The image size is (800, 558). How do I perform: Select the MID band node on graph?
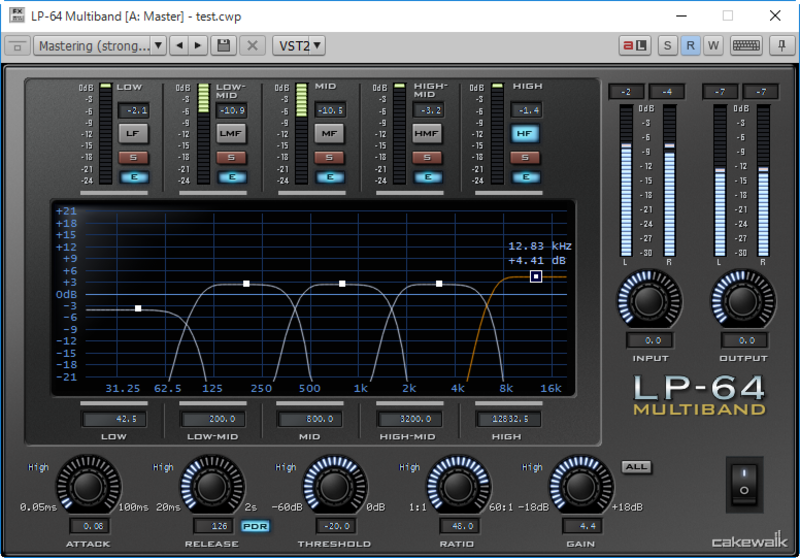[x=342, y=284]
